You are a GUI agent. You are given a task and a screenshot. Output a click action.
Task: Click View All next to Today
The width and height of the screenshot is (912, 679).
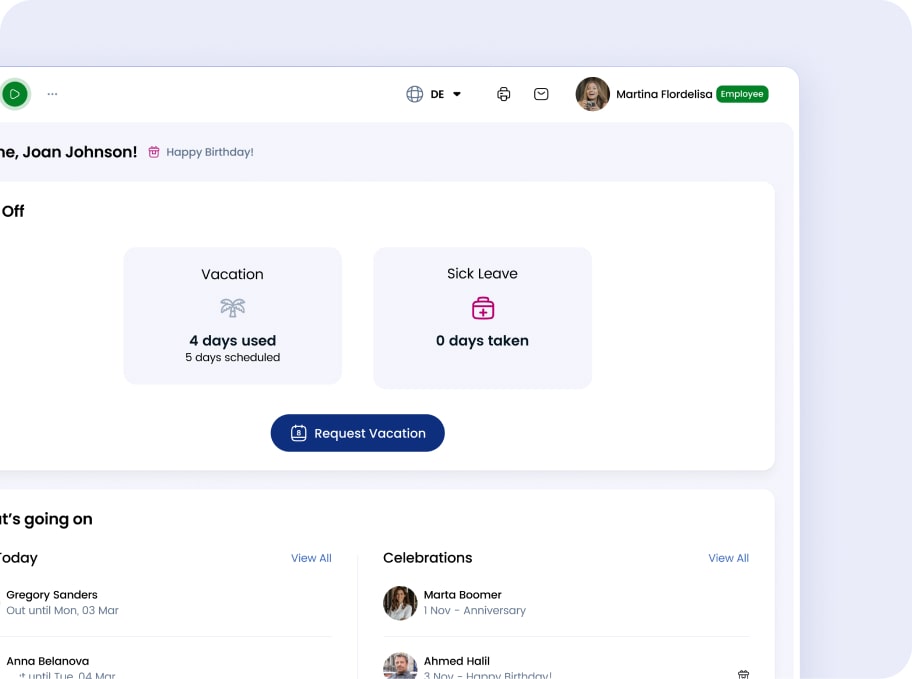coord(311,558)
